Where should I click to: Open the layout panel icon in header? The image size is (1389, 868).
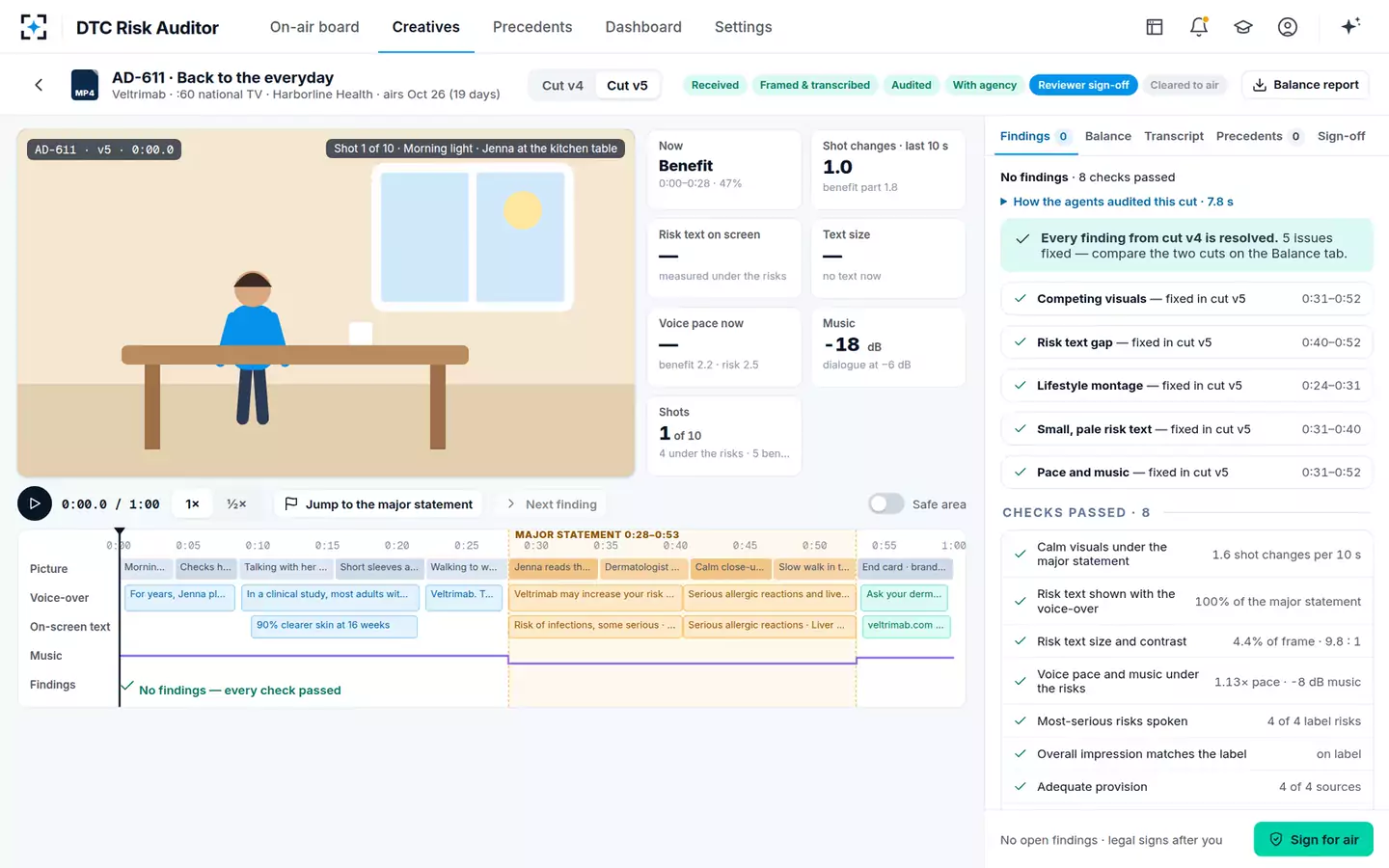pyautogui.click(x=1155, y=27)
